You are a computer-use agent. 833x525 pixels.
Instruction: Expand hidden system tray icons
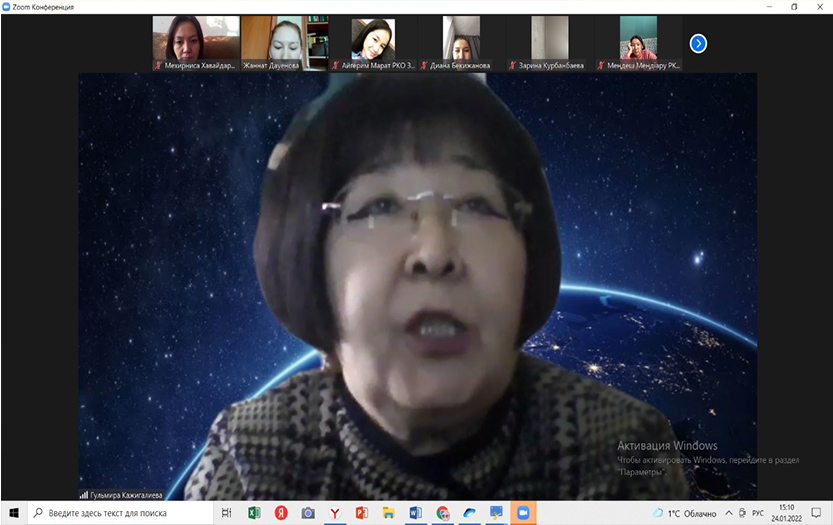(x=726, y=513)
